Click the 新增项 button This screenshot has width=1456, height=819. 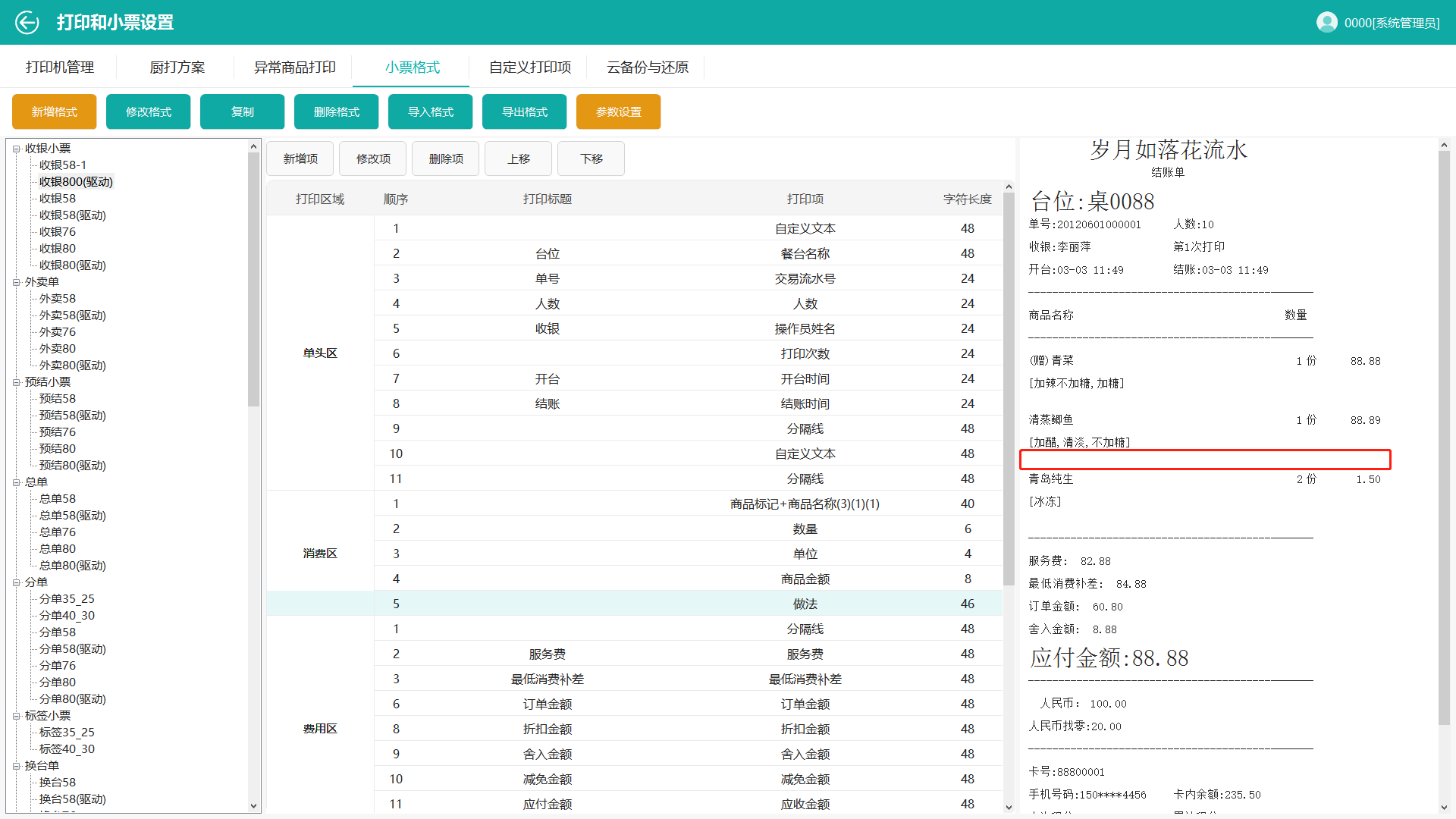[300, 158]
